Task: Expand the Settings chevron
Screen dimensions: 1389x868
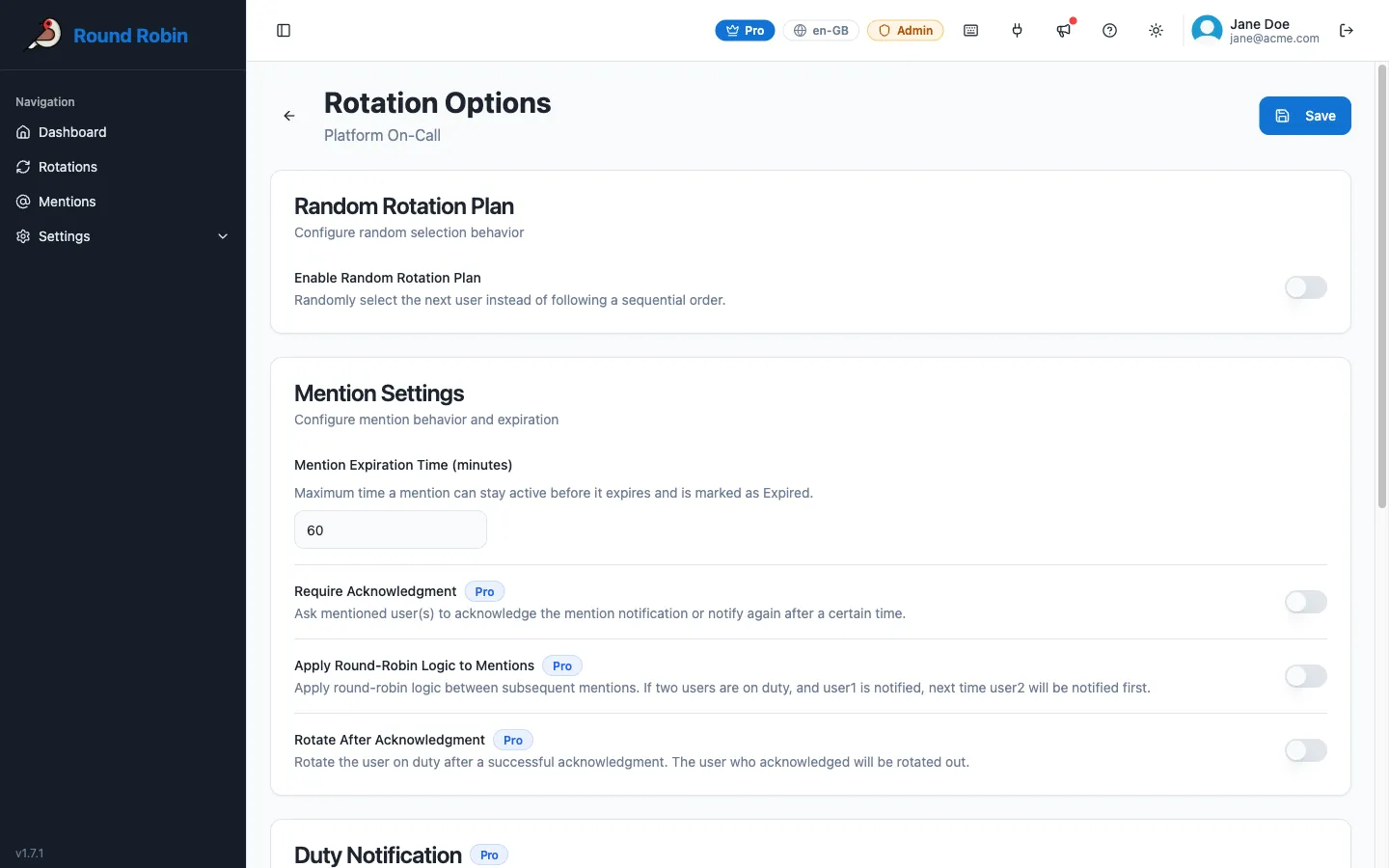Action: 223,236
